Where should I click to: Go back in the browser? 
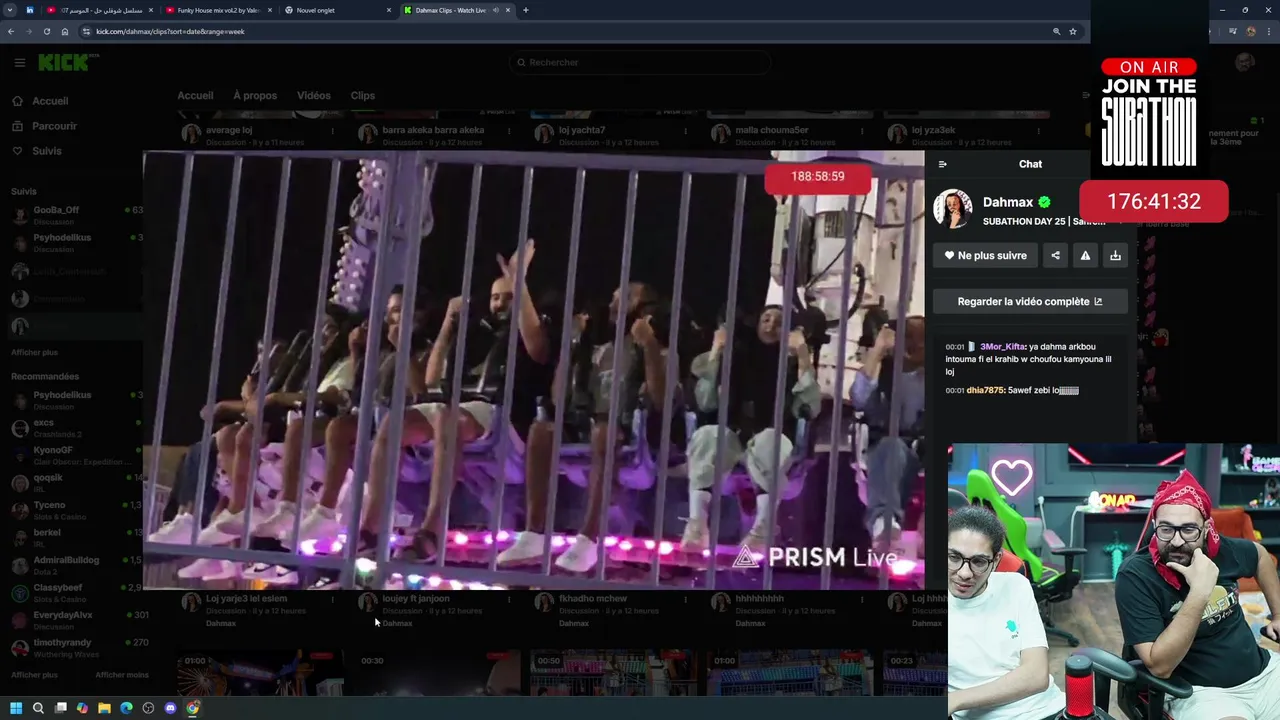[x=11, y=31]
